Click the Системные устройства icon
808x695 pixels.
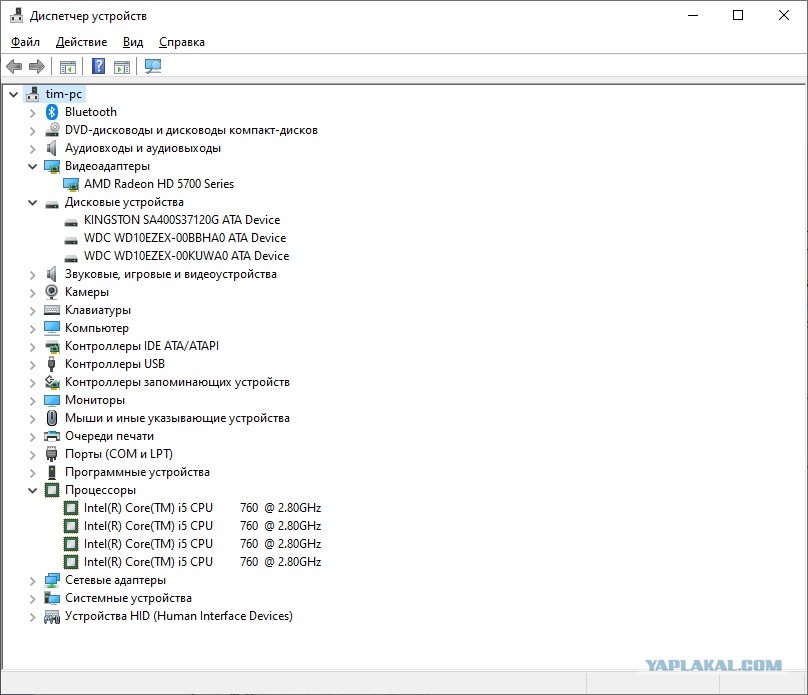click(52, 598)
